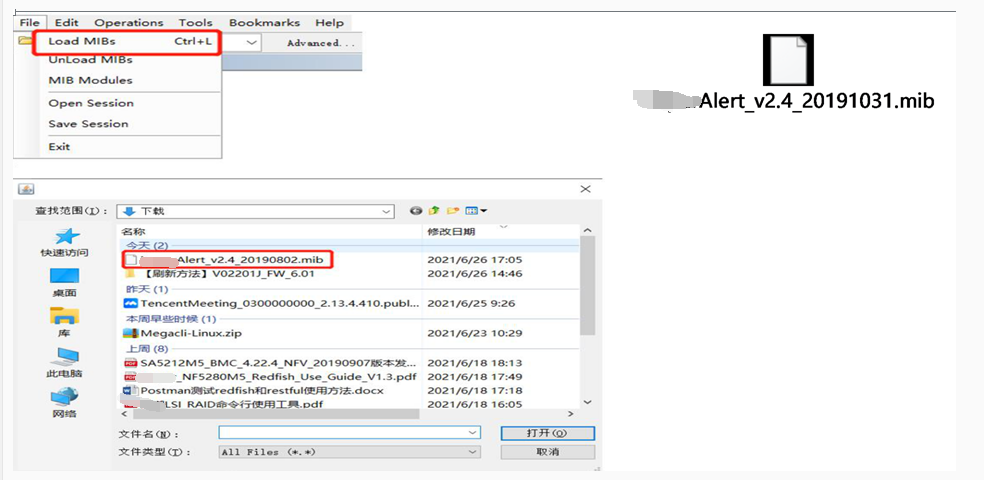The height and width of the screenshot is (480, 984).
Task: Choose Load MIBs from File menu
Action: (x=82, y=41)
